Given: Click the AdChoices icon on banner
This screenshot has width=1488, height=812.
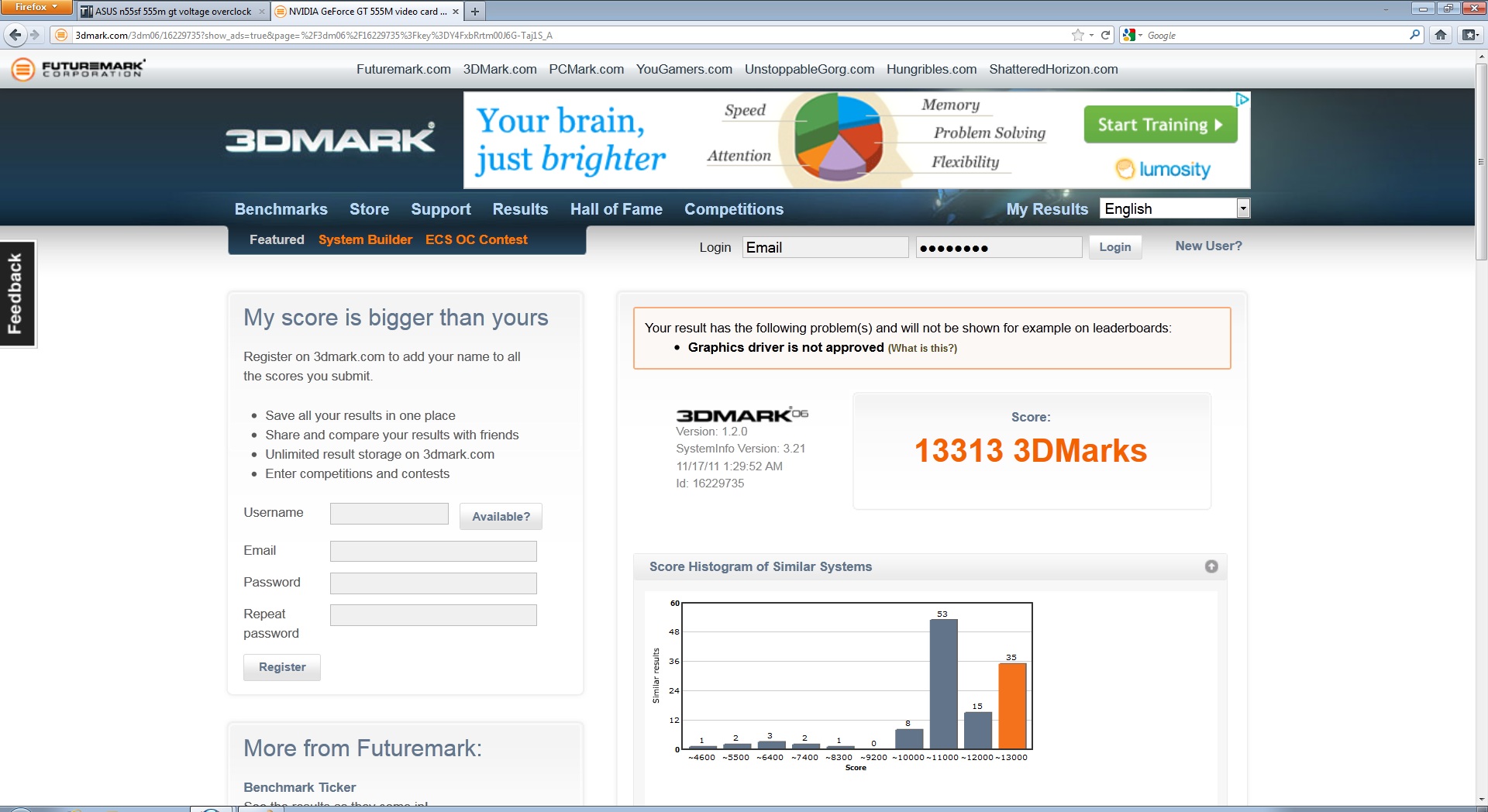Looking at the screenshot, I should coord(1242,99).
